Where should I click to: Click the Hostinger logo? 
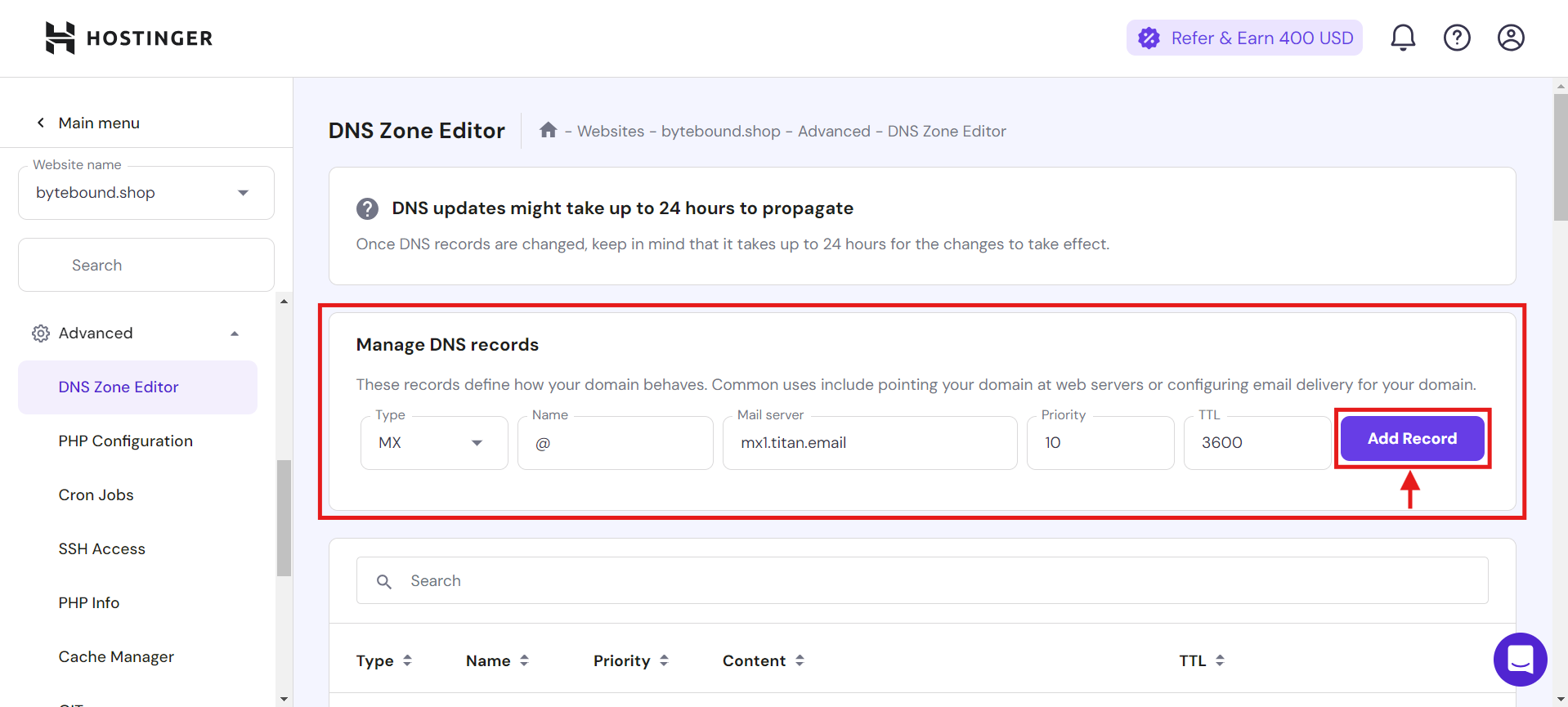click(x=129, y=38)
